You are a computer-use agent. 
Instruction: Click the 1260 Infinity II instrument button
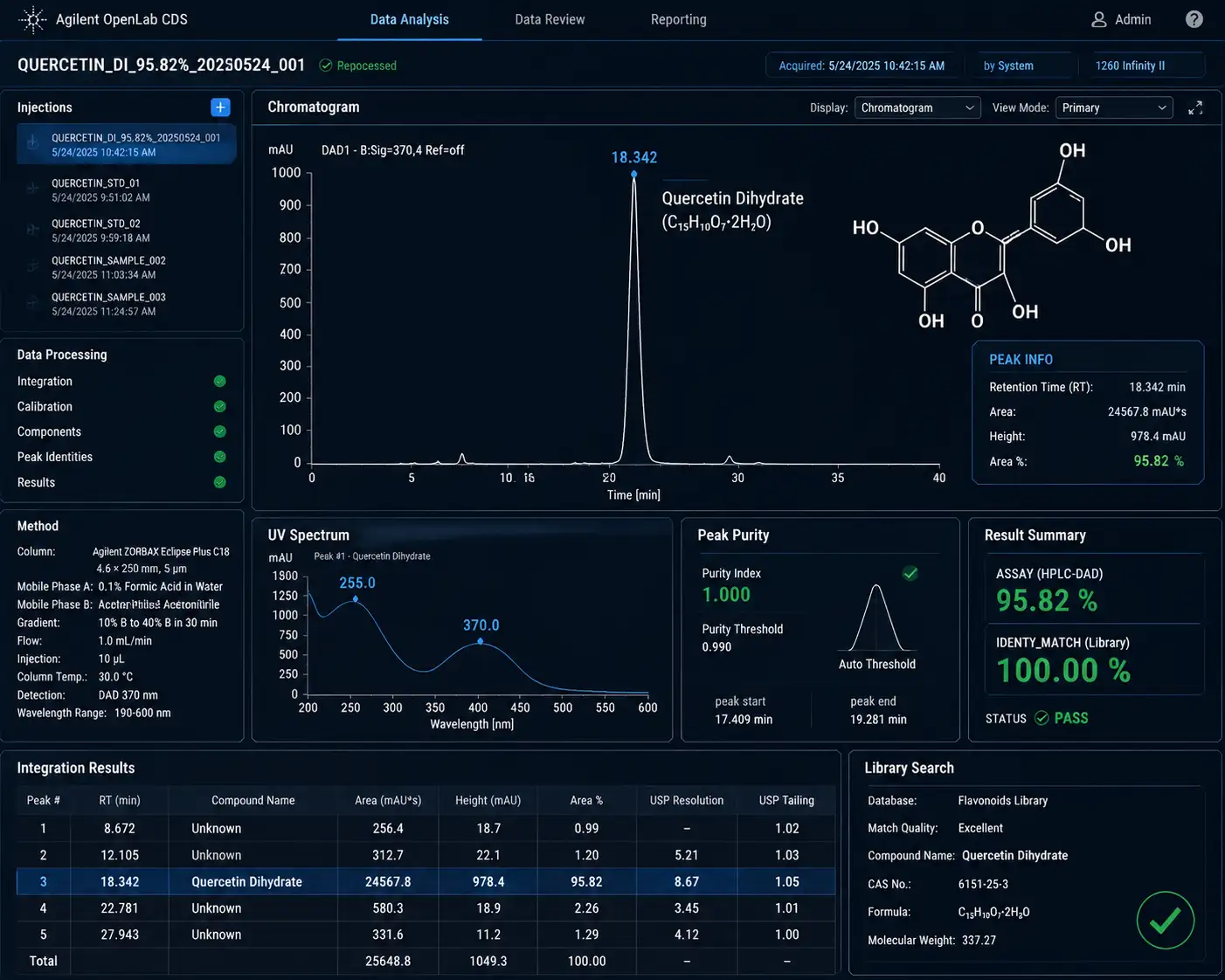click(1141, 66)
